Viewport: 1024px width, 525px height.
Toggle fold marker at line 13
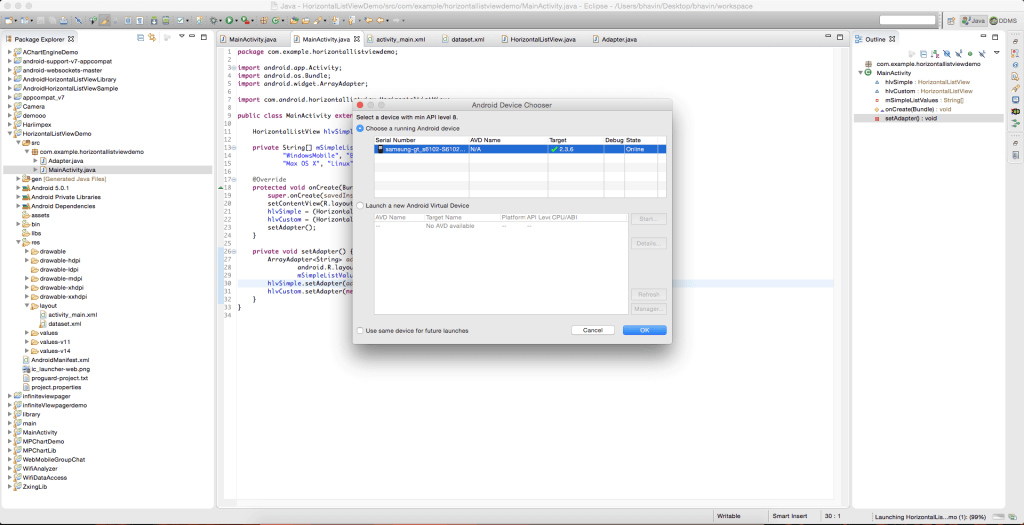[232, 147]
